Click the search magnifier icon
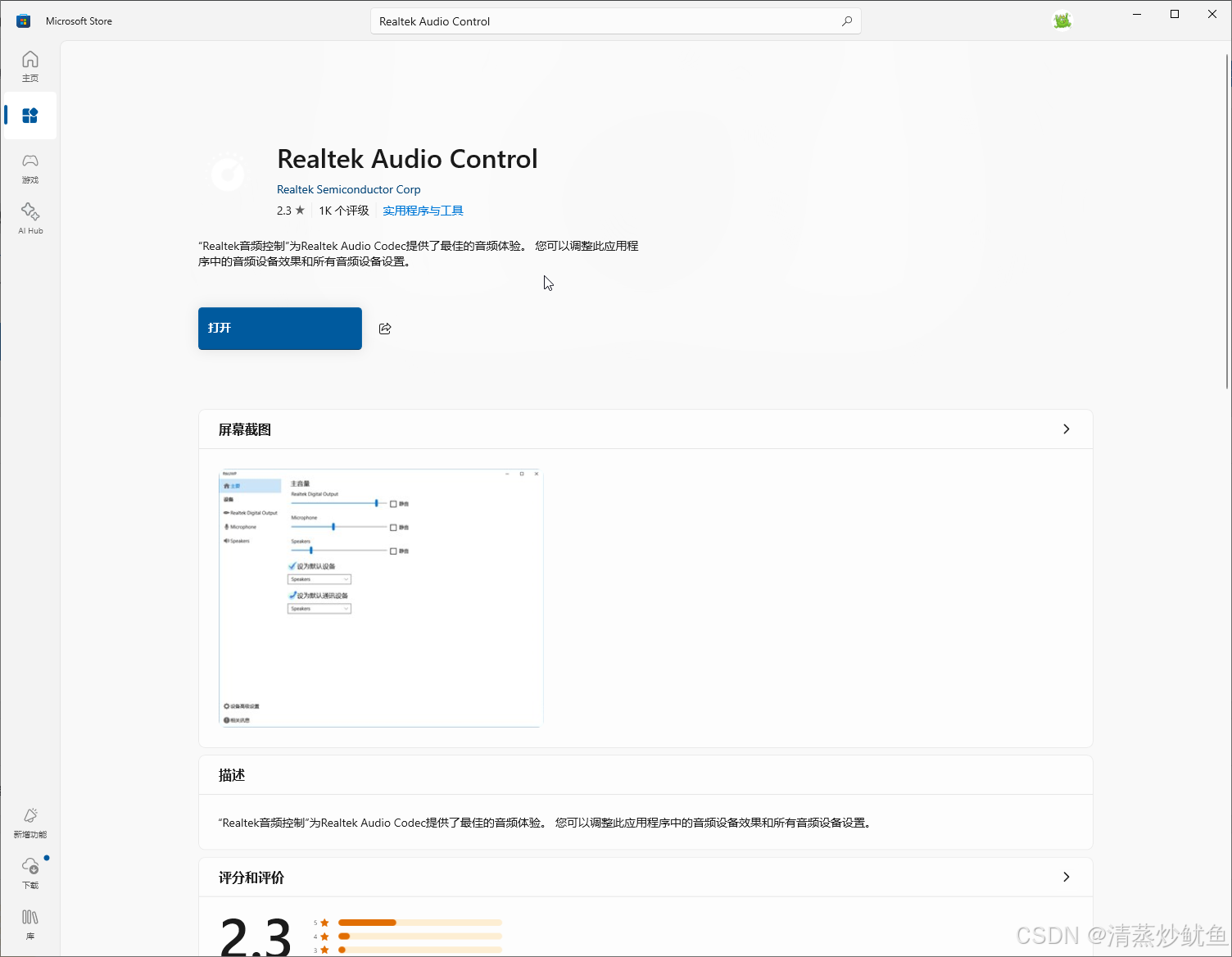Screen dimensions: 1232x957 [847, 21]
